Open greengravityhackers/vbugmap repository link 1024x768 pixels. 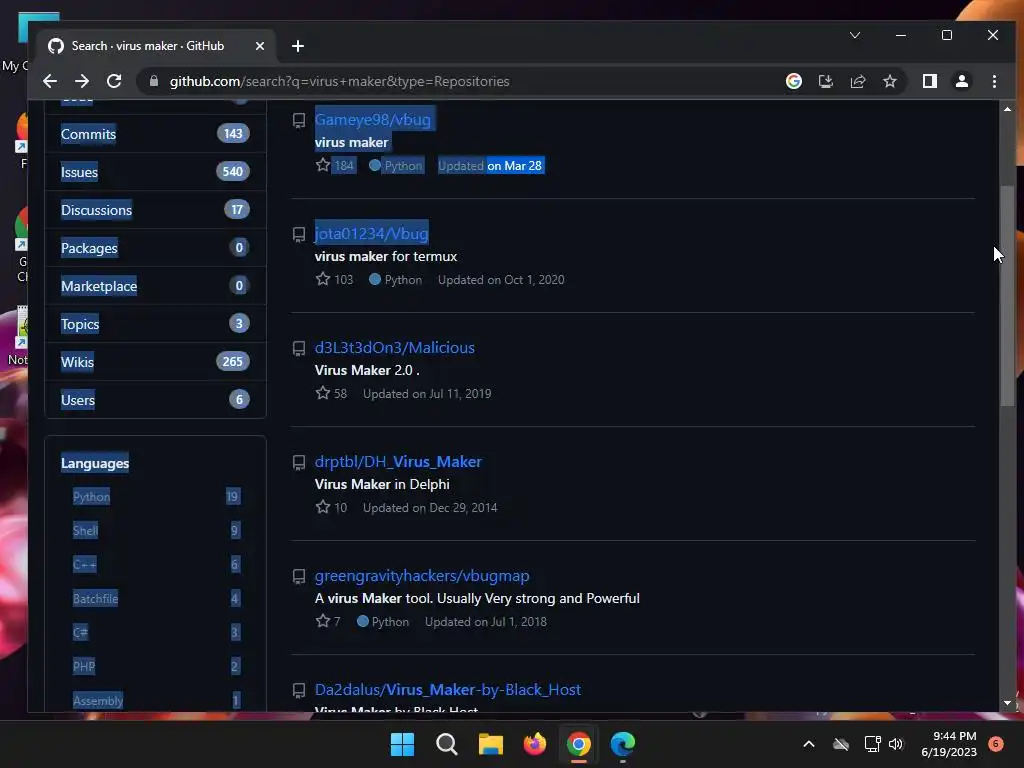point(422,575)
